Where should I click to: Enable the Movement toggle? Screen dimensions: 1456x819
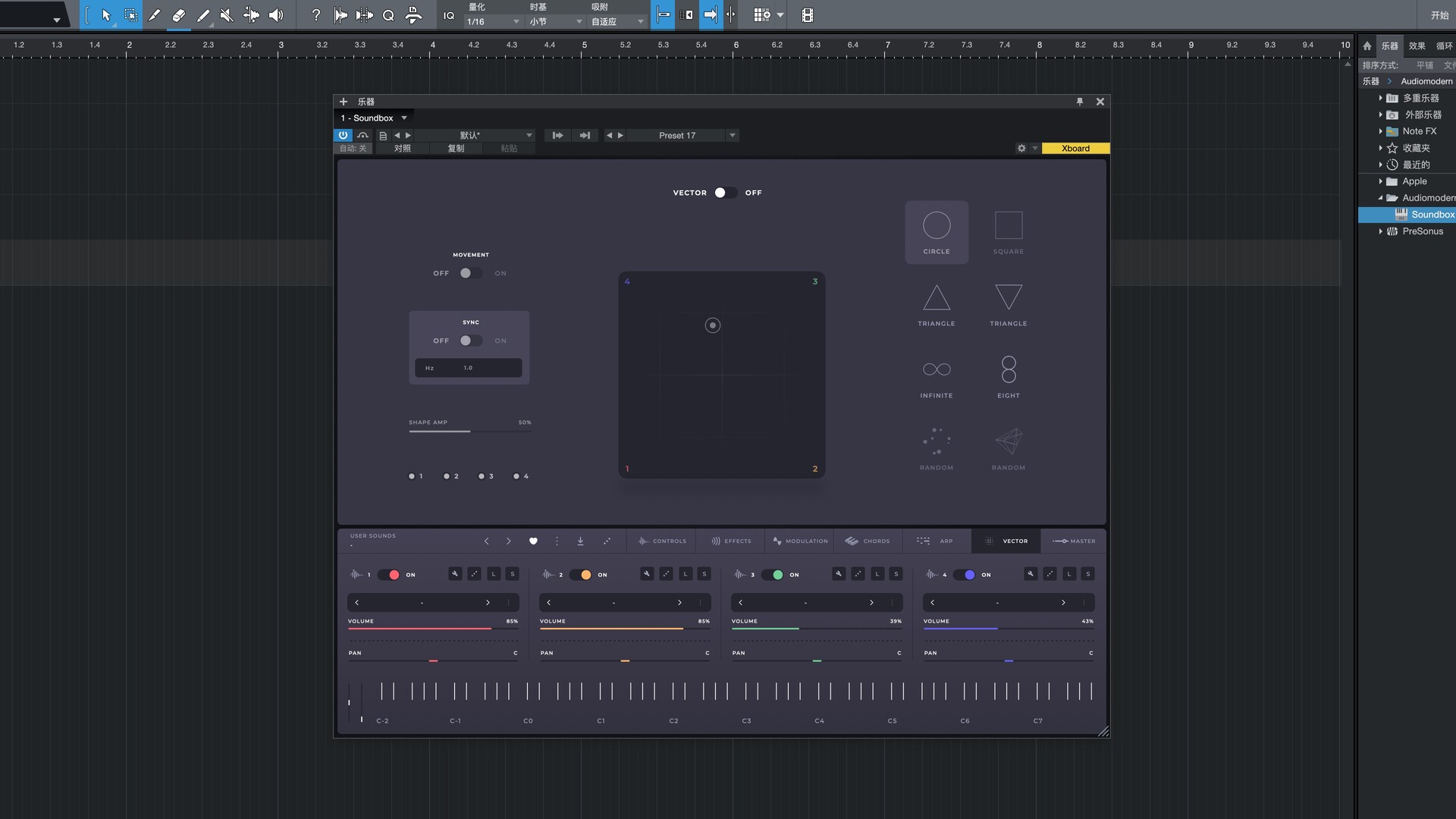tap(470, 273)
